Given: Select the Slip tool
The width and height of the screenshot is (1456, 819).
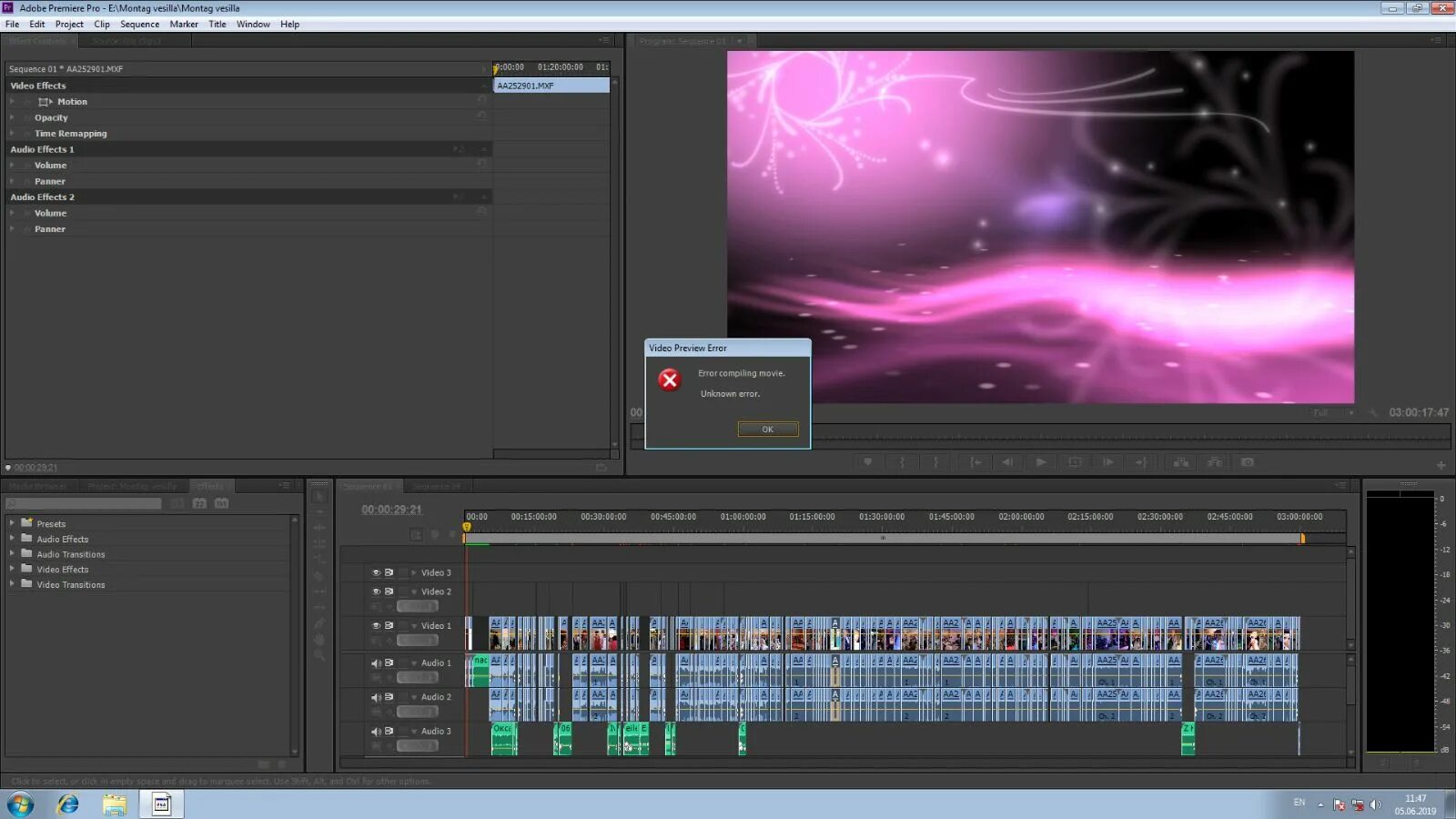Looking at the screenshot, I should (x=319, y=591).
